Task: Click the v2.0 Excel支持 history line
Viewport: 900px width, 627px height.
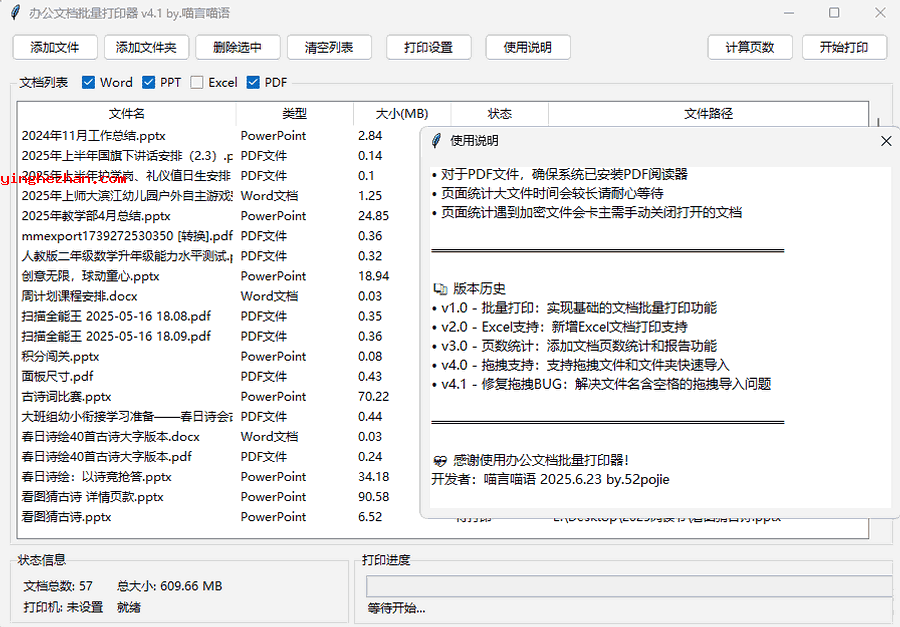Action: click(x=560, y=327)
